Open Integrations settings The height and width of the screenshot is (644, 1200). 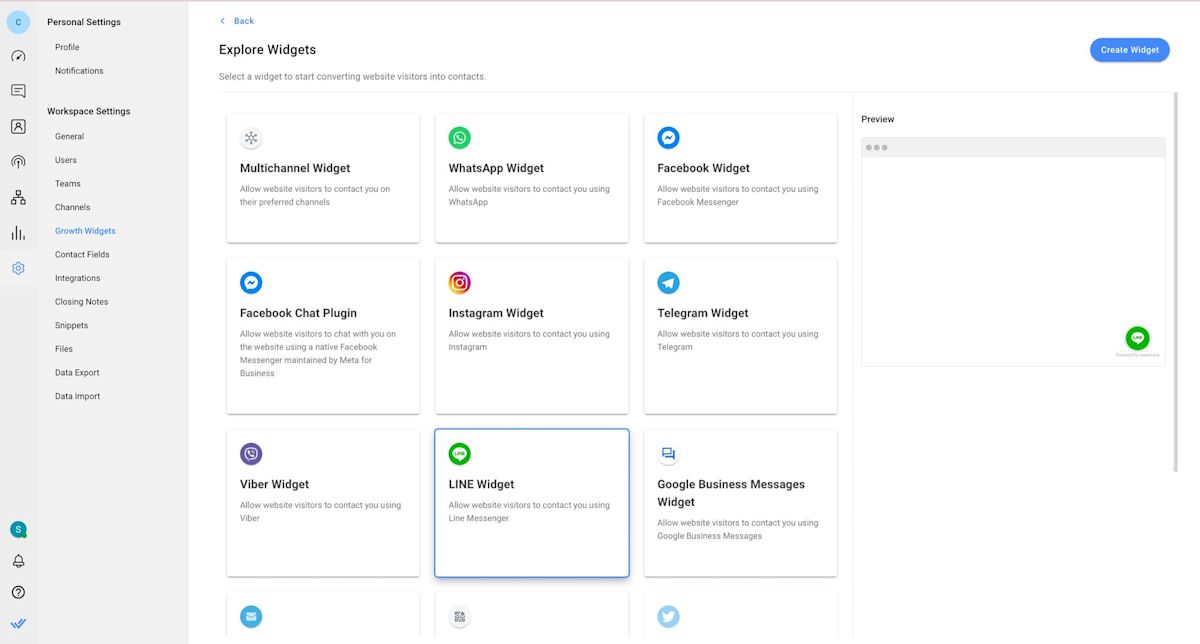click(x=77, y=278)
